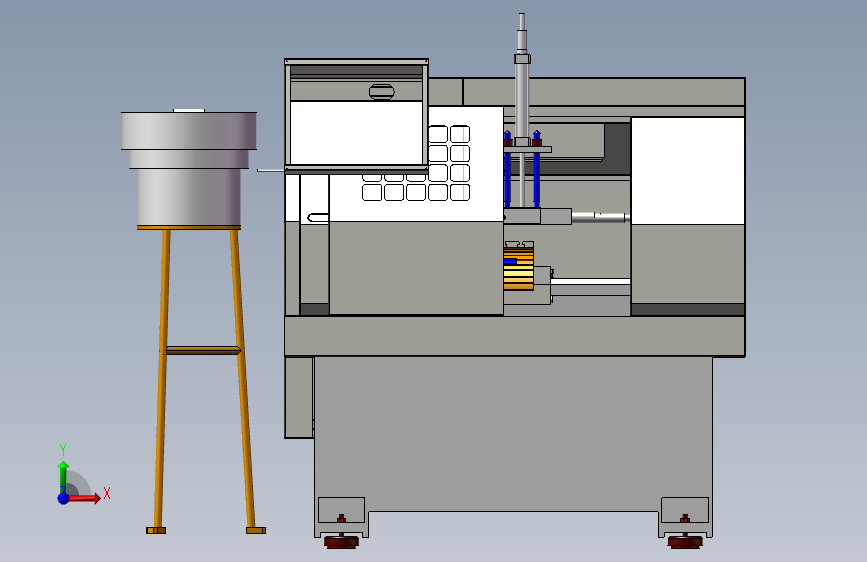Click the green Y axis arrow of the triad
867x562 pixels.
(64, 477)
